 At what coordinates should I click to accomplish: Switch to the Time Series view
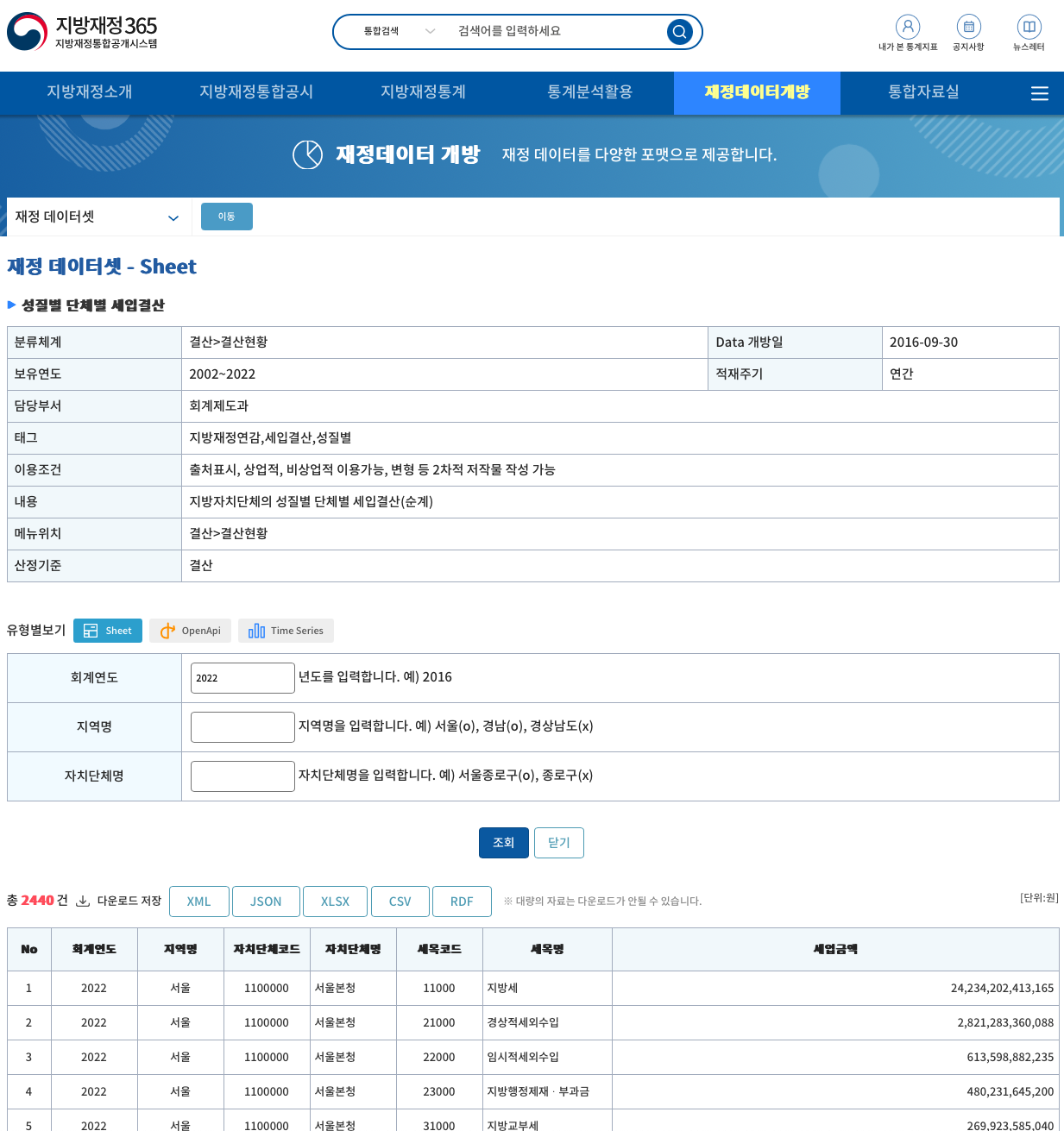pyautogui.click(x=286, y=631)
